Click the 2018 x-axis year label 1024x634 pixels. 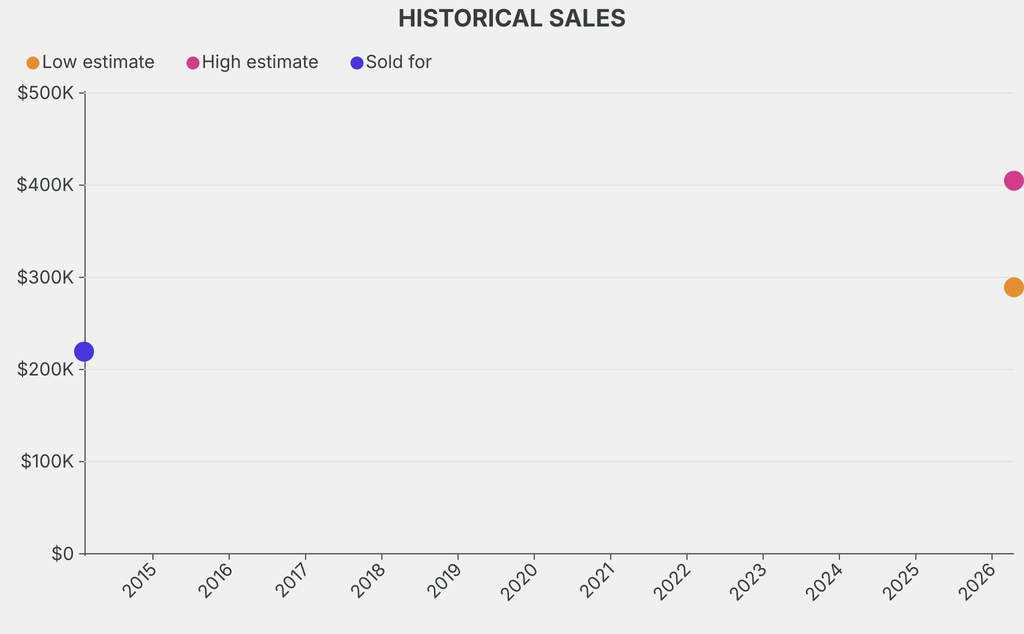pos(369,579)
